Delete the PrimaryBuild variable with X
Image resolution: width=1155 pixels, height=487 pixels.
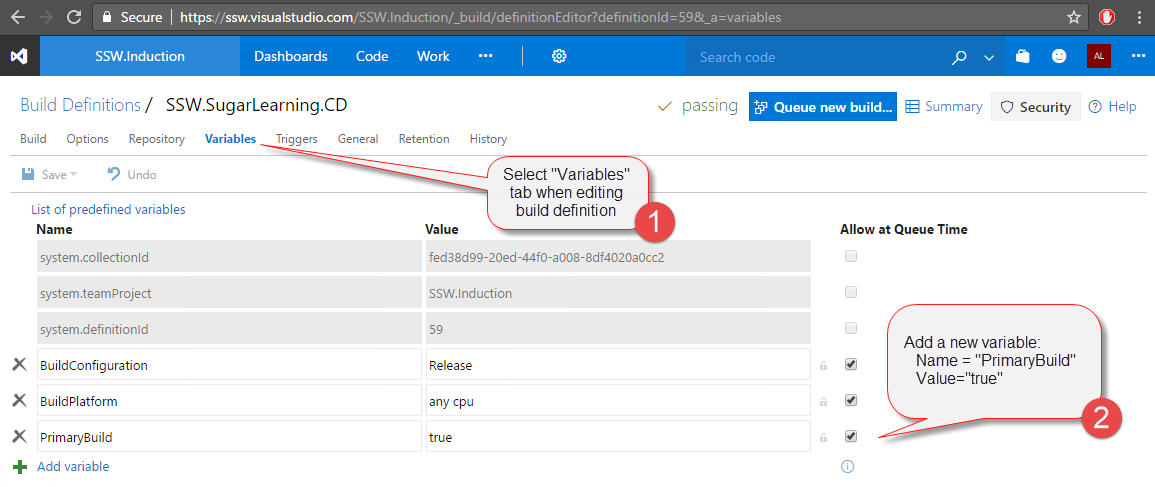pos(19,437)
